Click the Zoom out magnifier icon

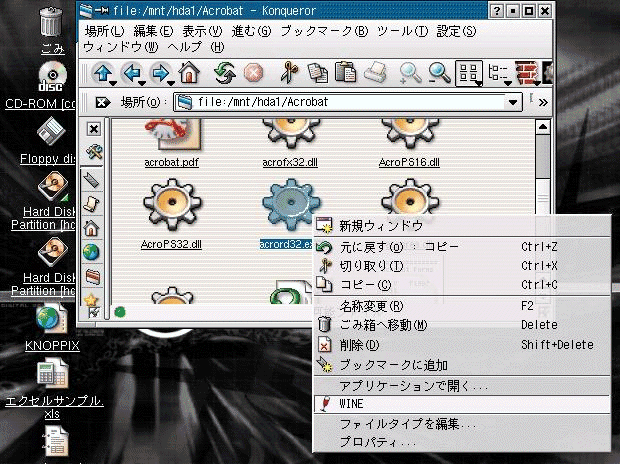tap(439, 73)
